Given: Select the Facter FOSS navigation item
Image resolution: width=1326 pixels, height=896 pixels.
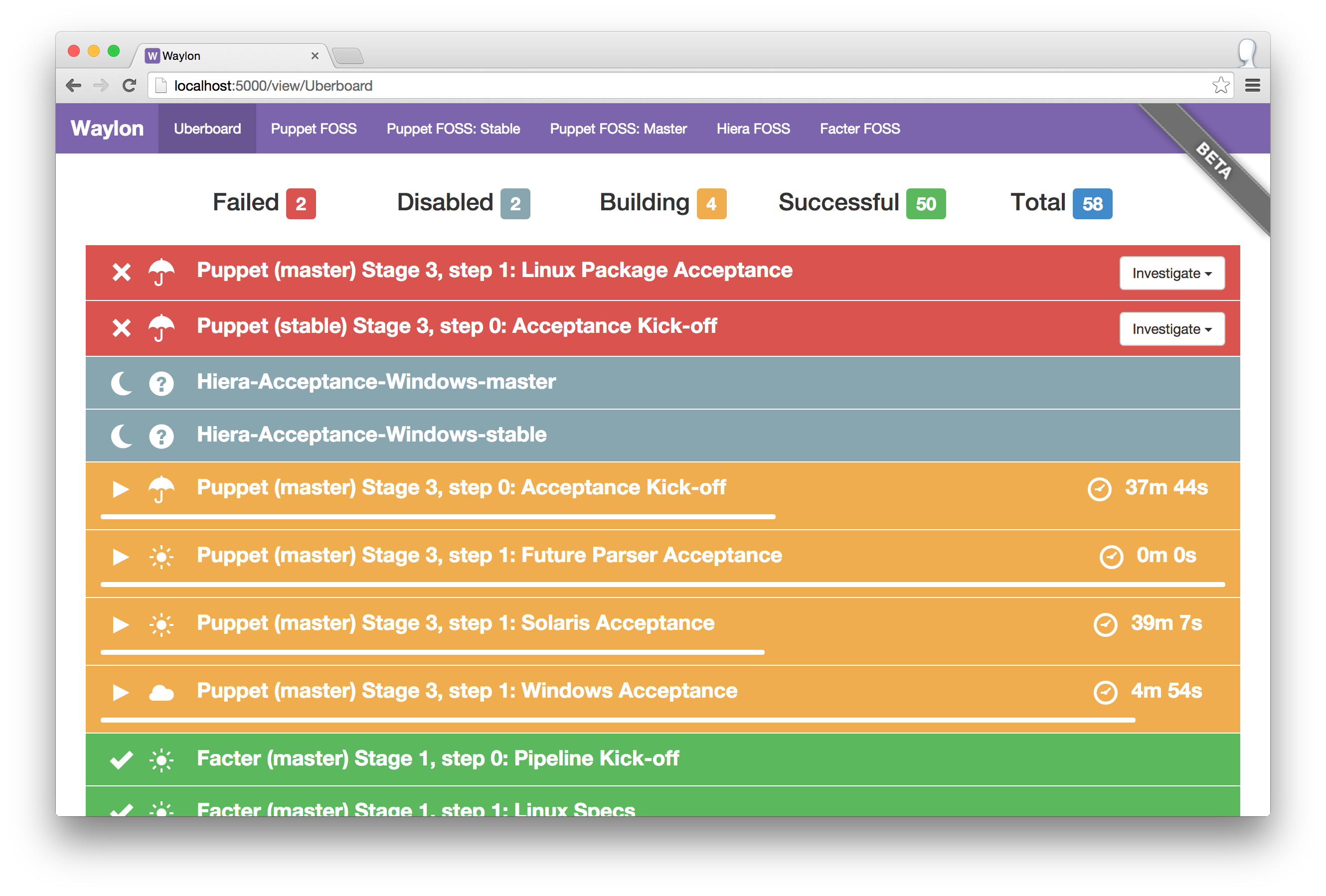Looking at the screenshot, I should pos(859,129).
